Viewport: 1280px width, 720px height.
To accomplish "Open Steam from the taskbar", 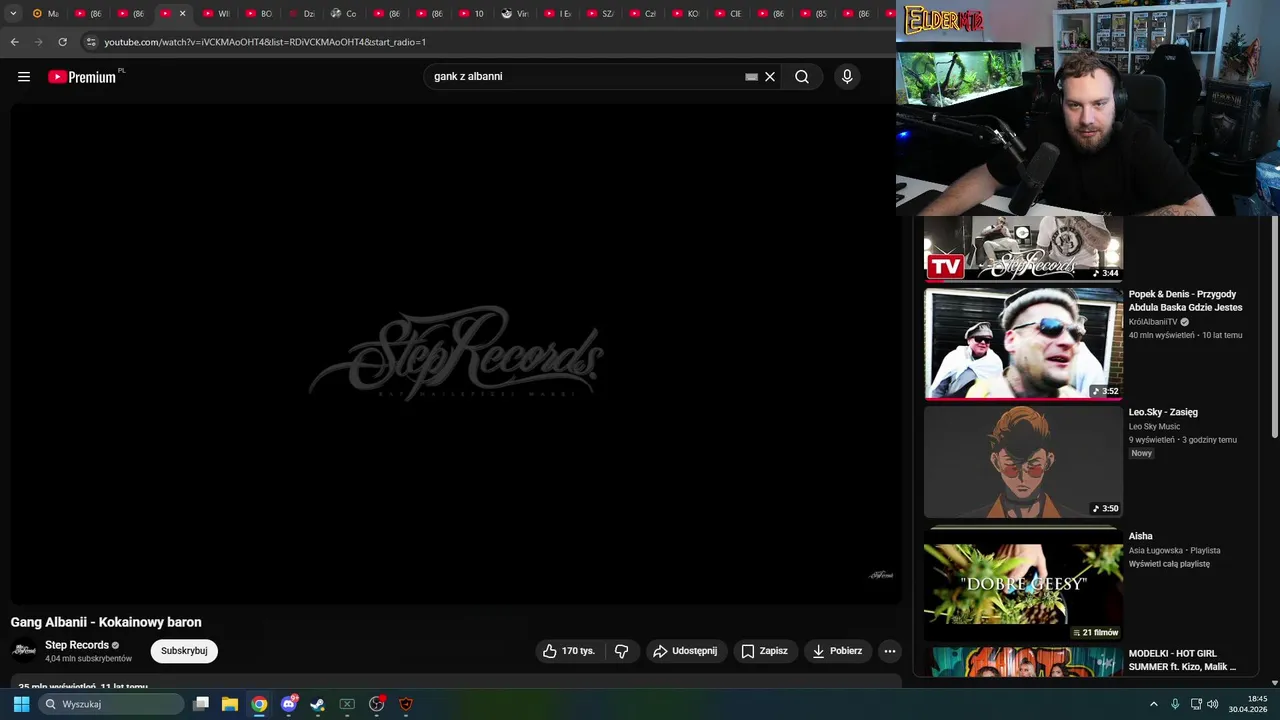I will coord(318,704).
